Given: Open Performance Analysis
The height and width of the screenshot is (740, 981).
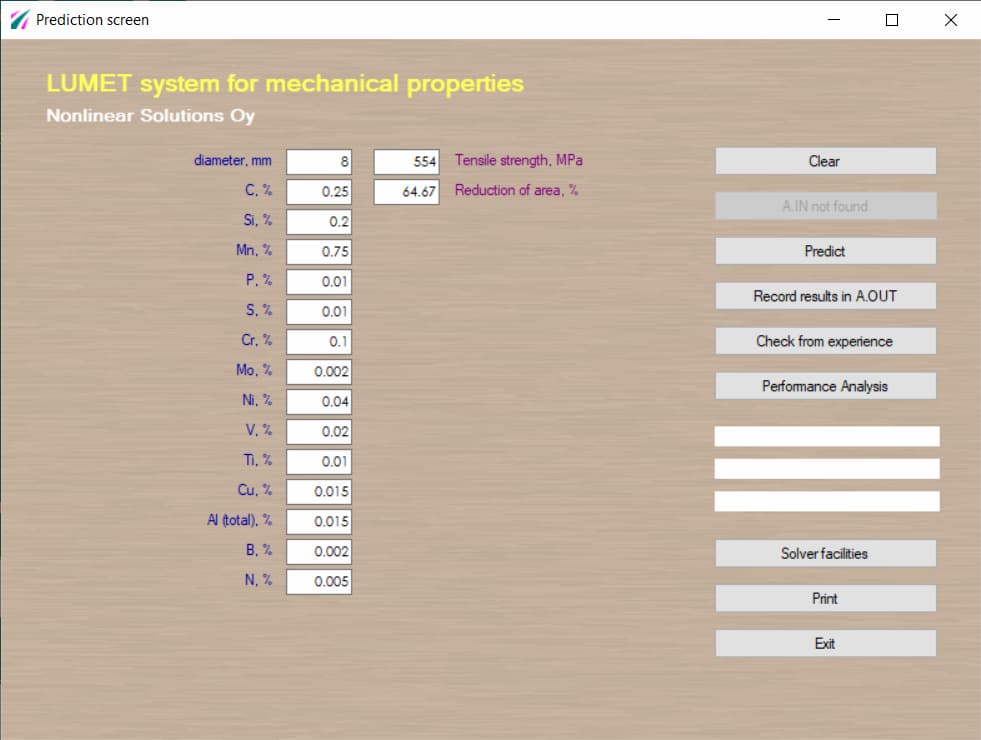Looking at the screenshot, I should tap(825, 386).
